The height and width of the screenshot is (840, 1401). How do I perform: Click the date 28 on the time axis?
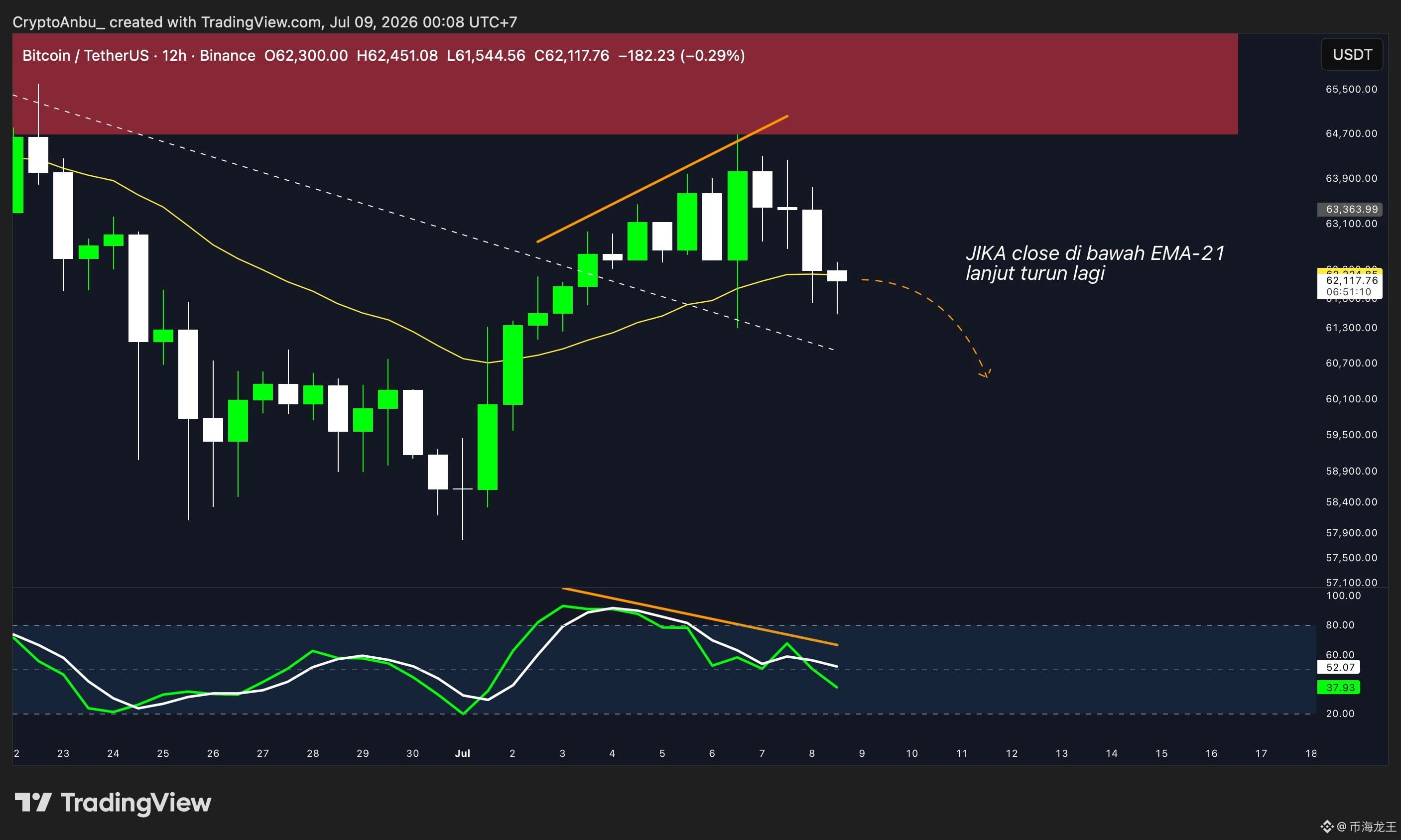[x=313, y=753]
